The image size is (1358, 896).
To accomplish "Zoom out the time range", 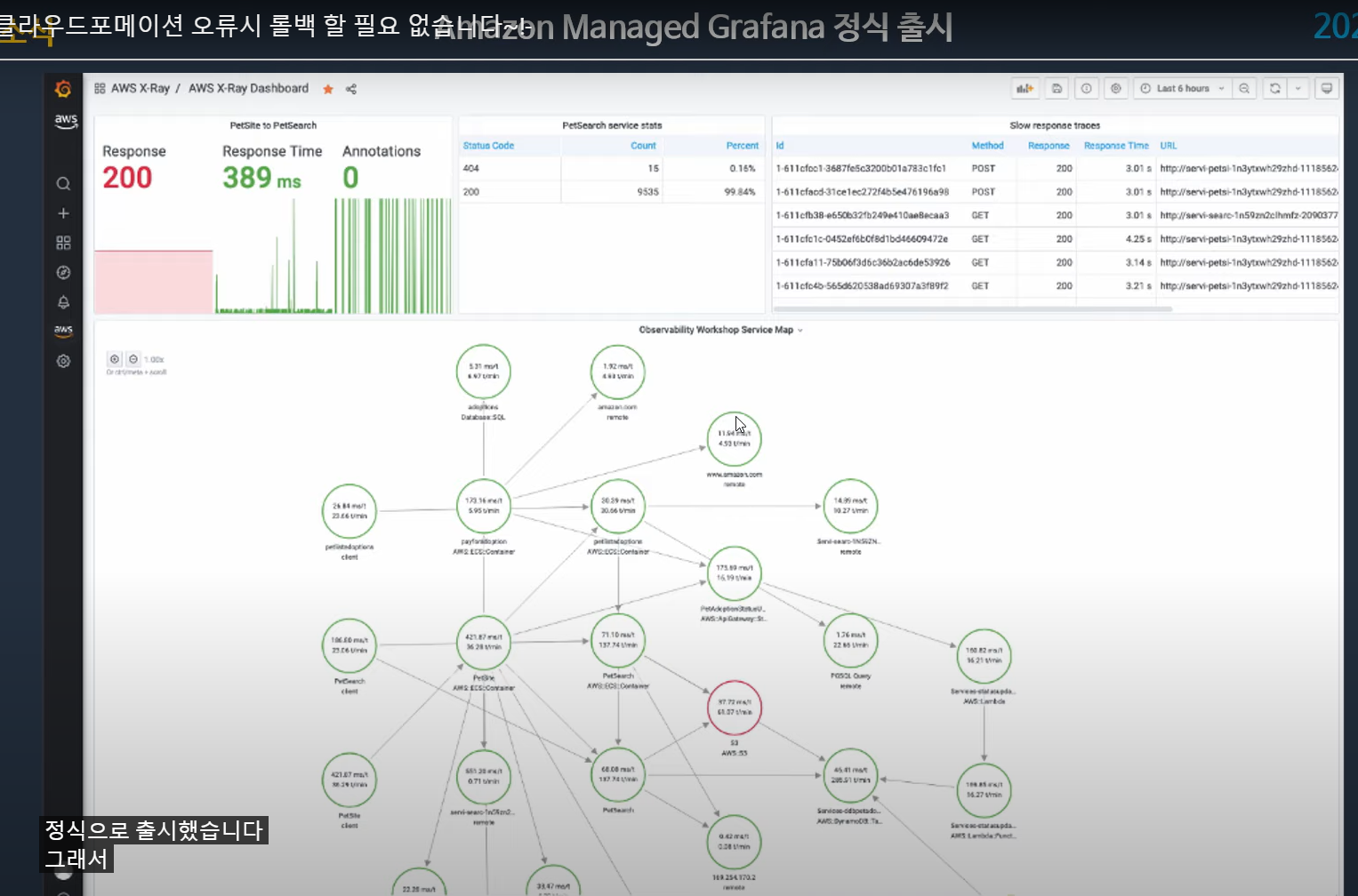I will coord(1244,88).
